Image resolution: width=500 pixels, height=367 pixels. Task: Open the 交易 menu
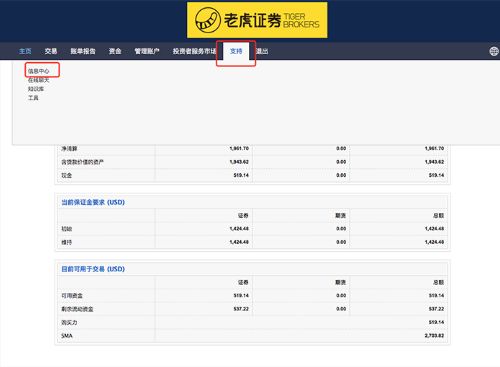(51, 51)
